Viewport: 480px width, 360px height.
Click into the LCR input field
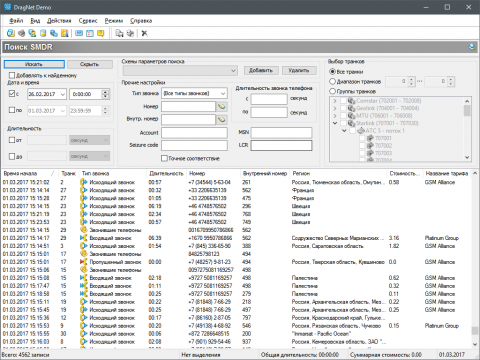tap(281, 145)
